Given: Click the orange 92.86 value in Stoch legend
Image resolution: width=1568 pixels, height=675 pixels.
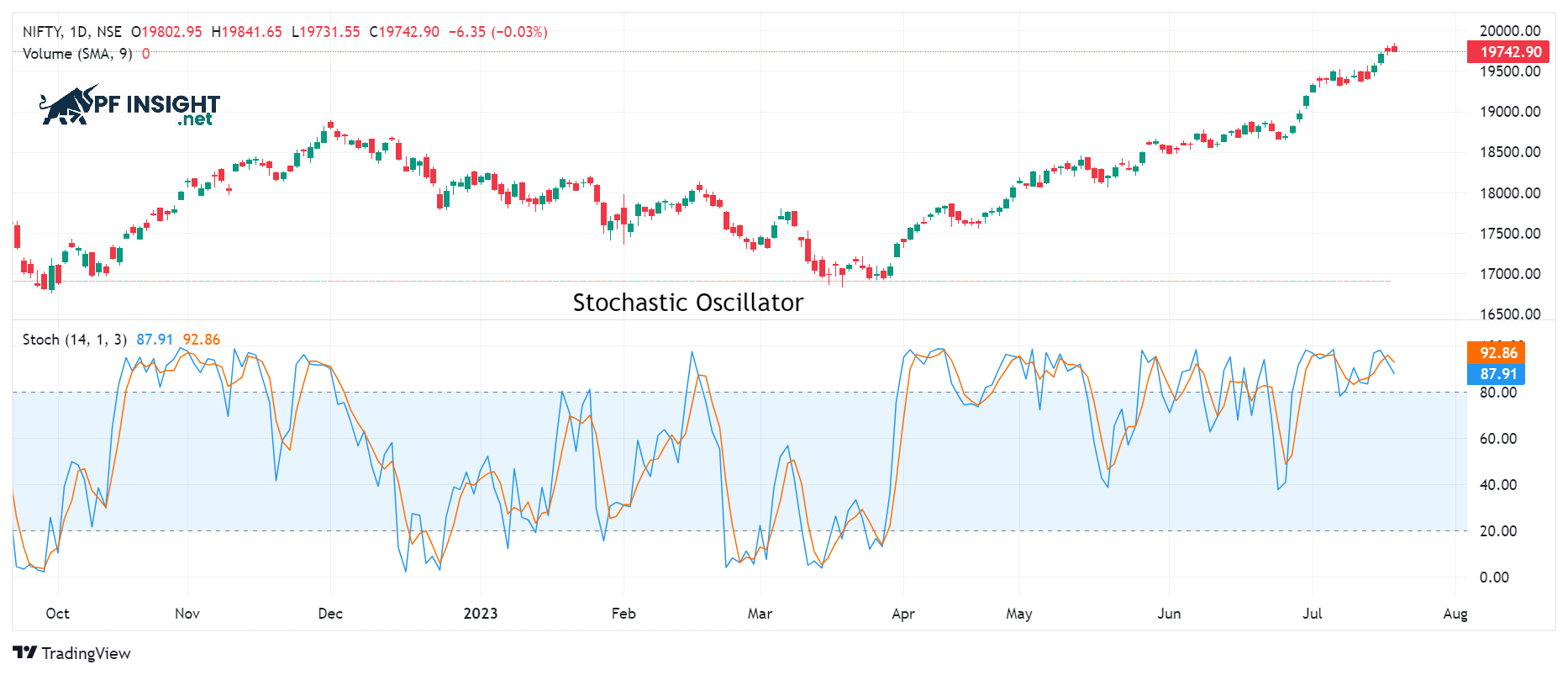Looking at the screenshot, I should (201, 340).
